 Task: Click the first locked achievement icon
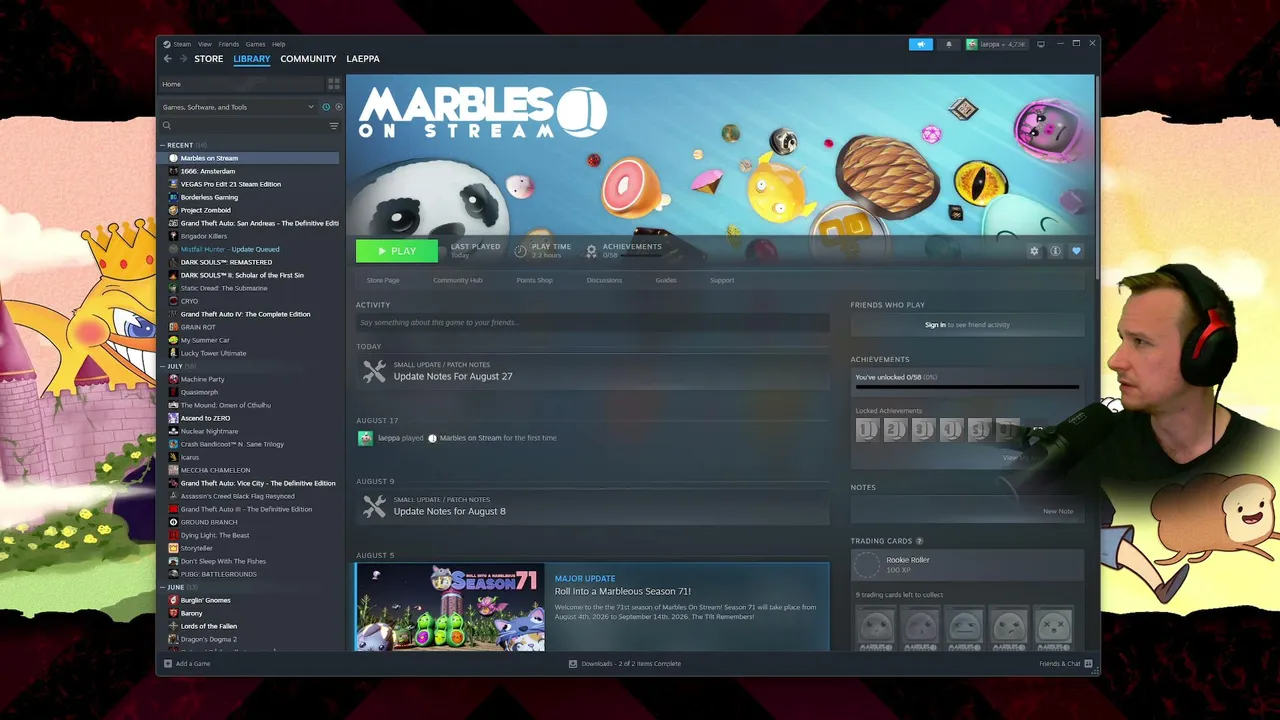(867, 430)
